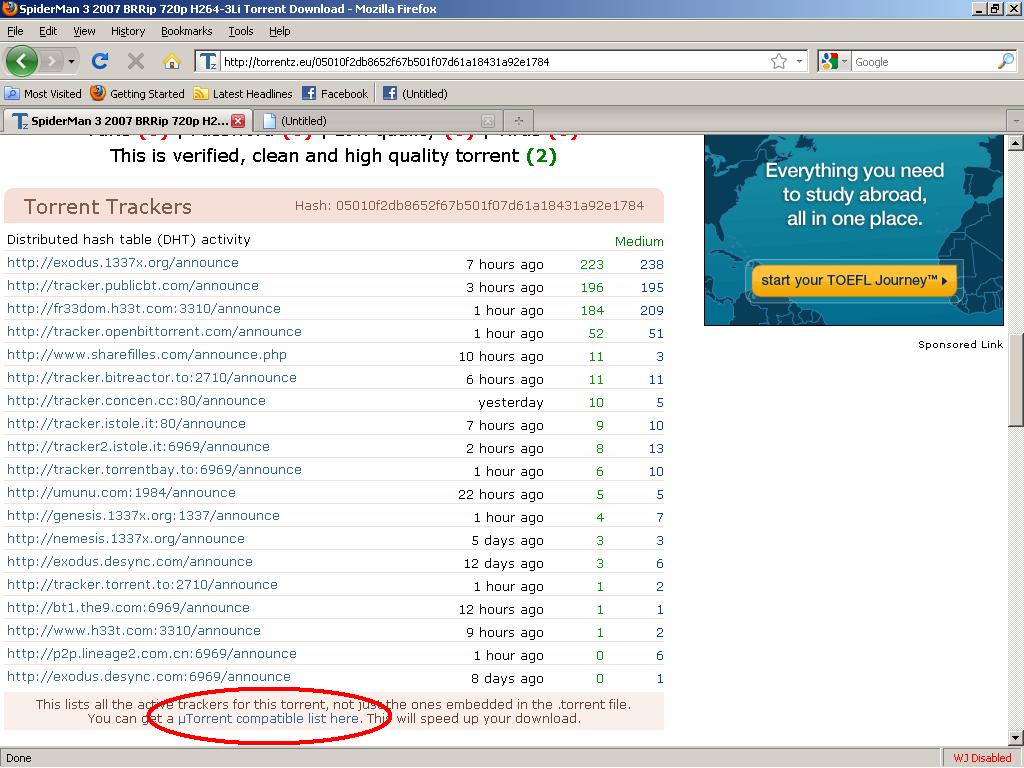Click umunu.com:1984/announce link
Image resolution: width=1024 pixels, height=768 pixels.
tap(121, 492)
